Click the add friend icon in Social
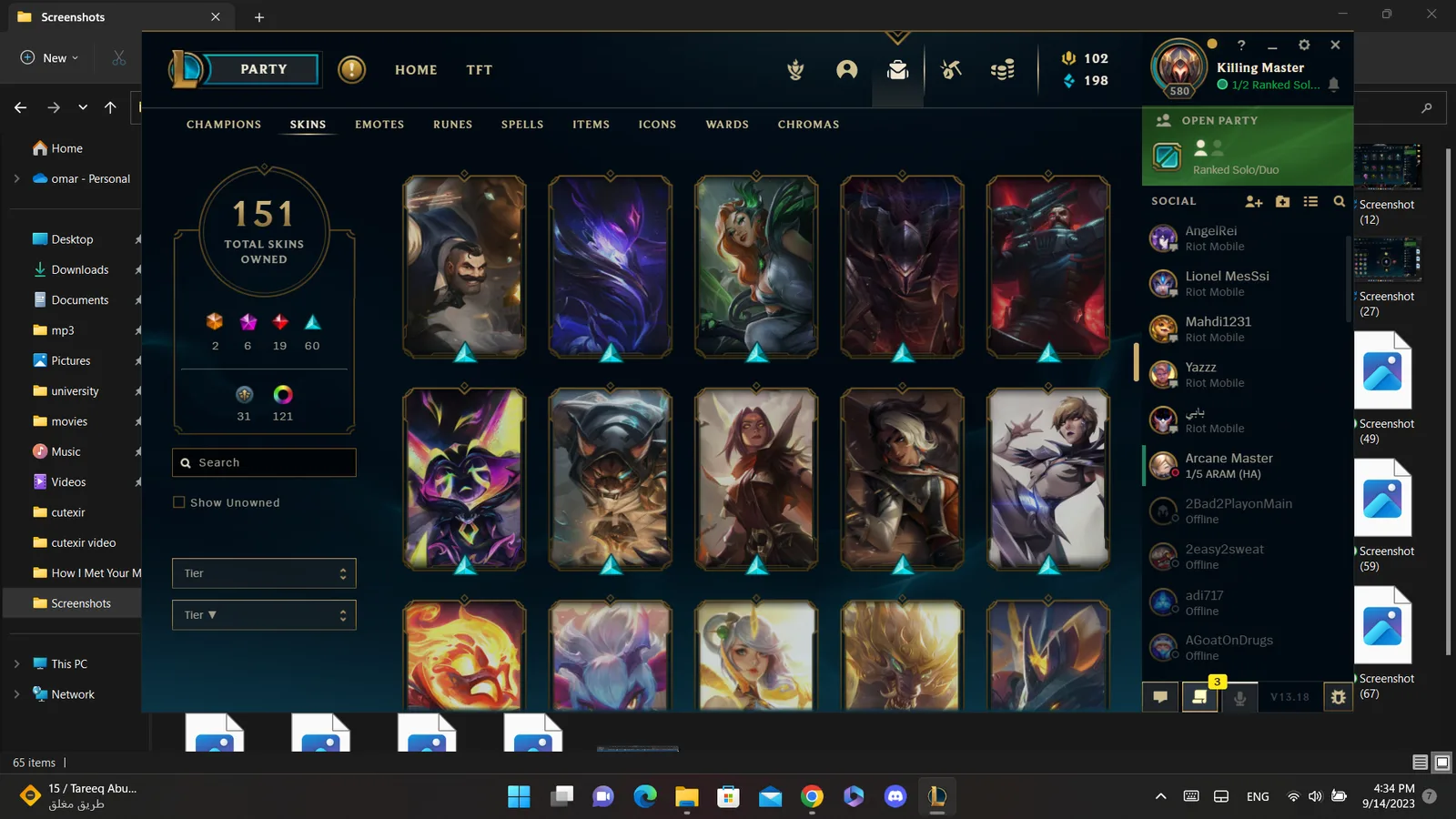The width and height of the screenshot is (1456, 819). (x=1254, y=201)
